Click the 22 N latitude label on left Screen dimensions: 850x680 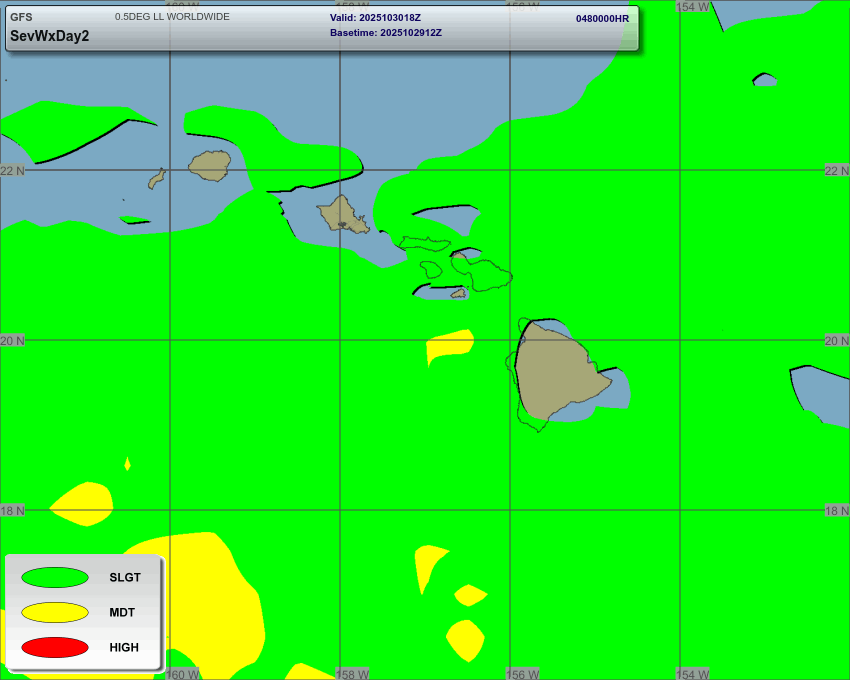click(13, 171)
